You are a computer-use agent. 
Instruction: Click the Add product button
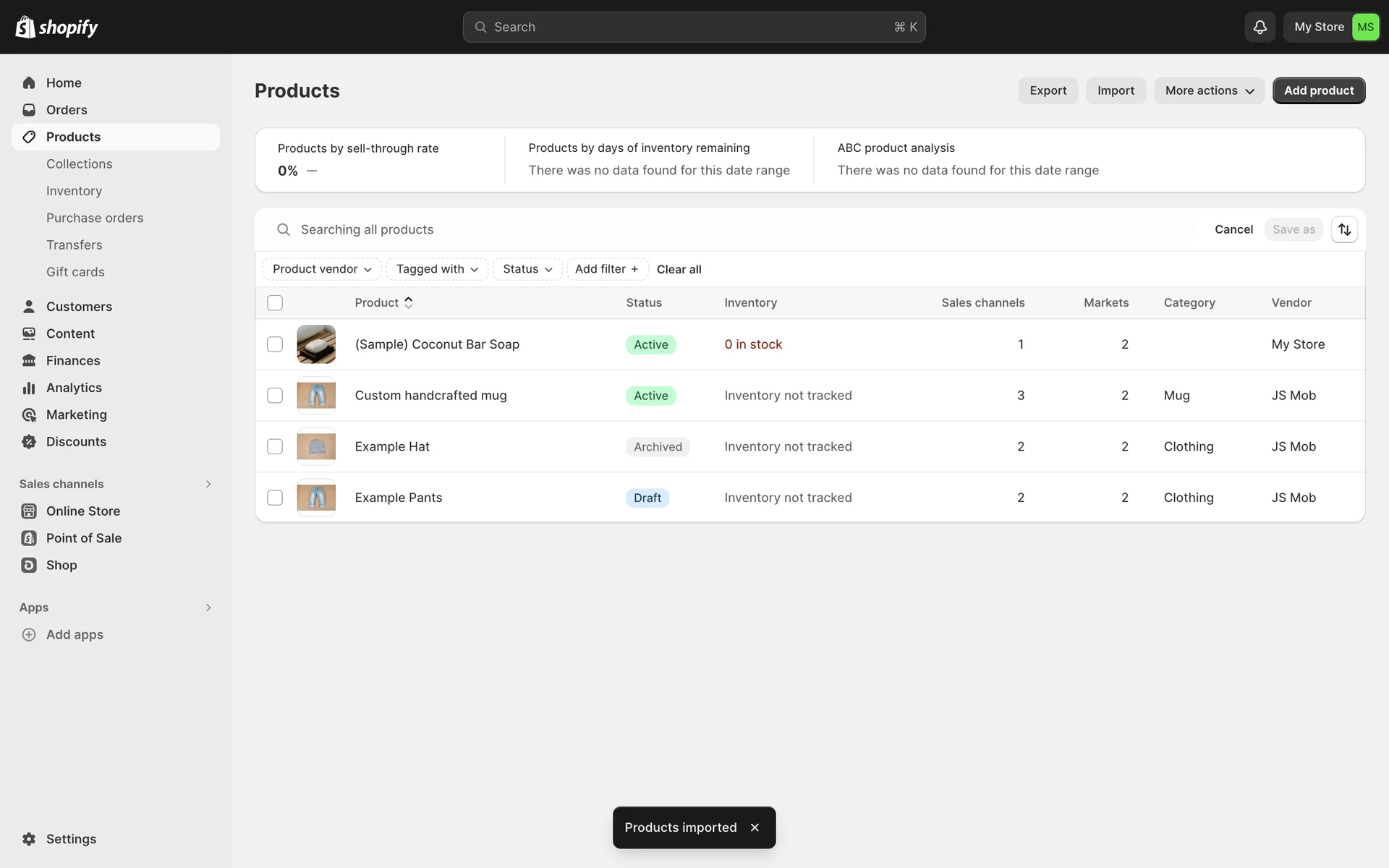tap(1318, 90)
